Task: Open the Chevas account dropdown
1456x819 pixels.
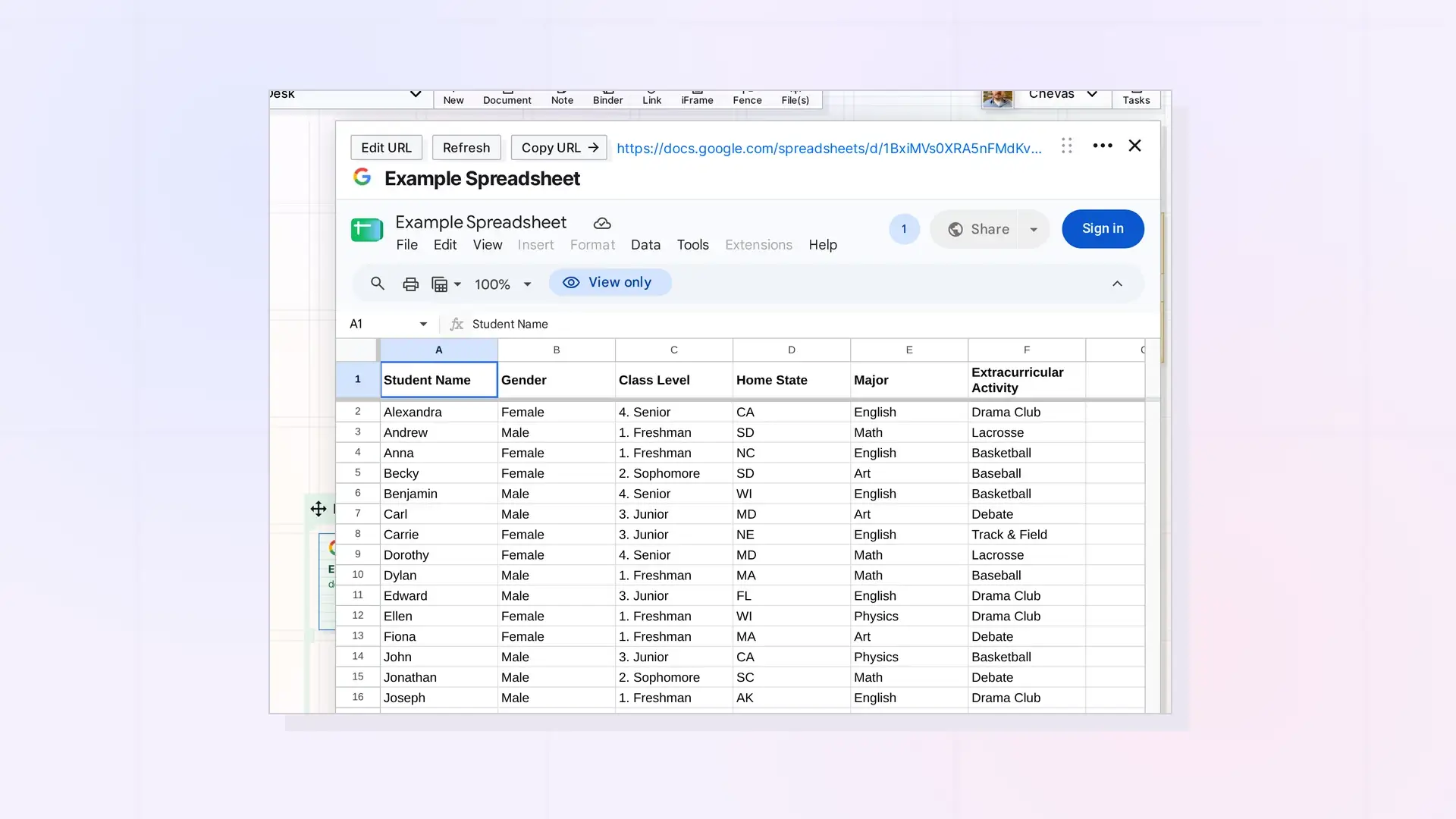Action: (1092, 95)
